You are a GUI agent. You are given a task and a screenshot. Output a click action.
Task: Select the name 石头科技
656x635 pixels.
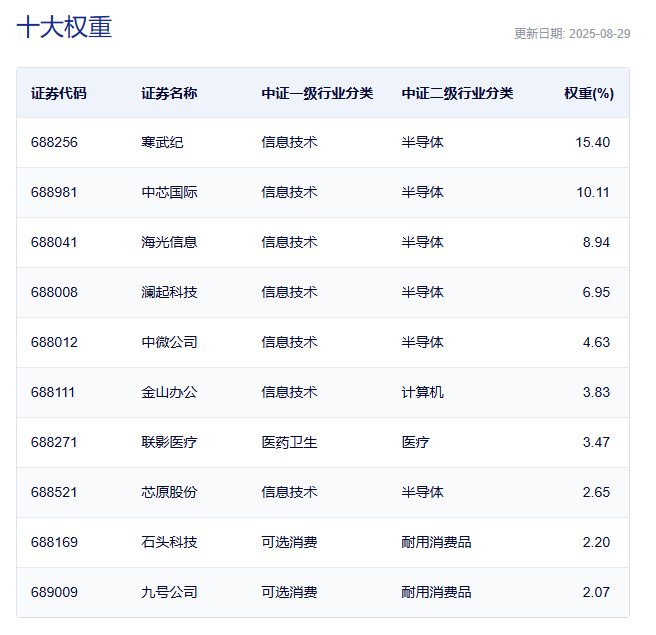169,542
